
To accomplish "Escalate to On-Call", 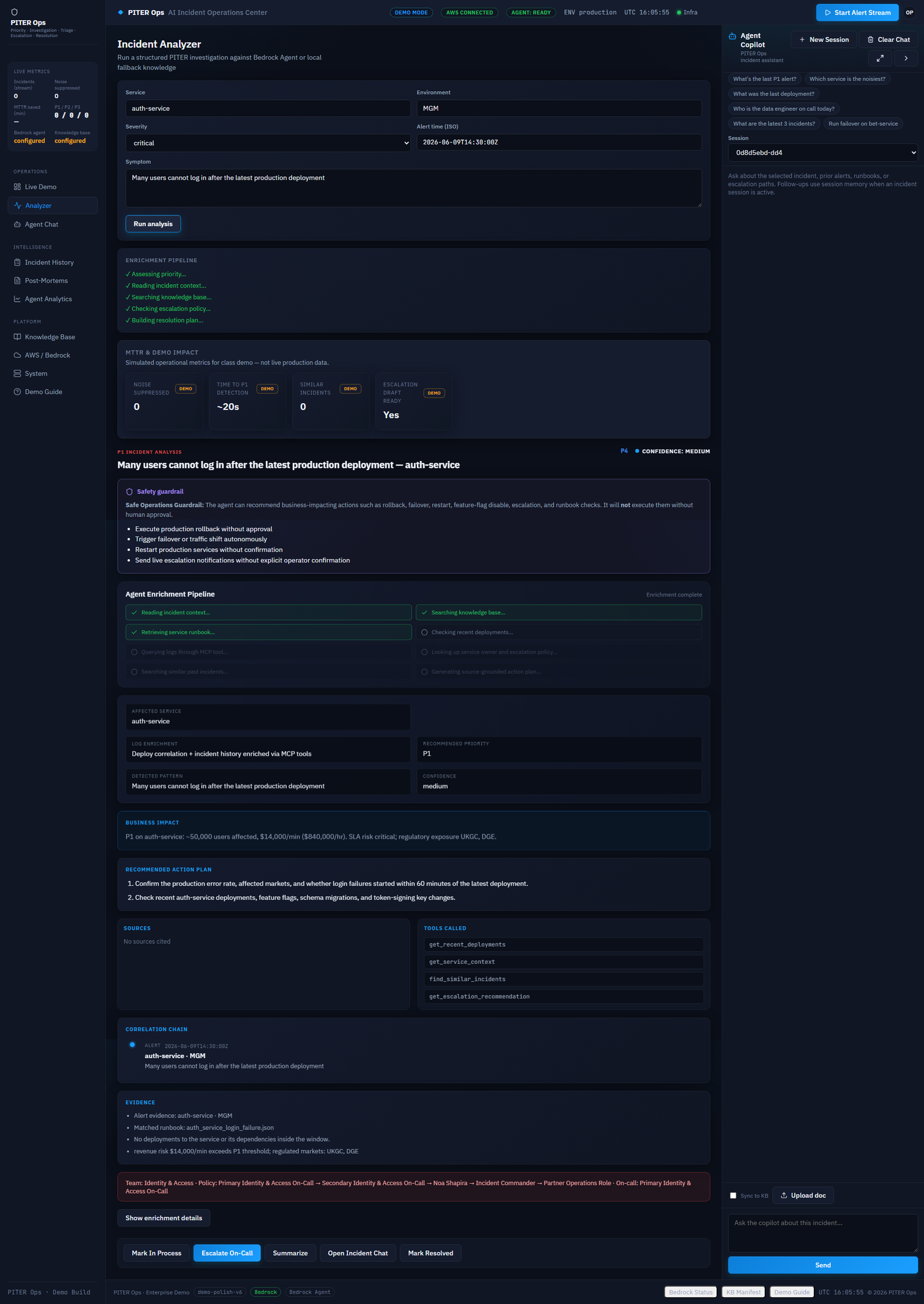I will [x=227, y=1253].
